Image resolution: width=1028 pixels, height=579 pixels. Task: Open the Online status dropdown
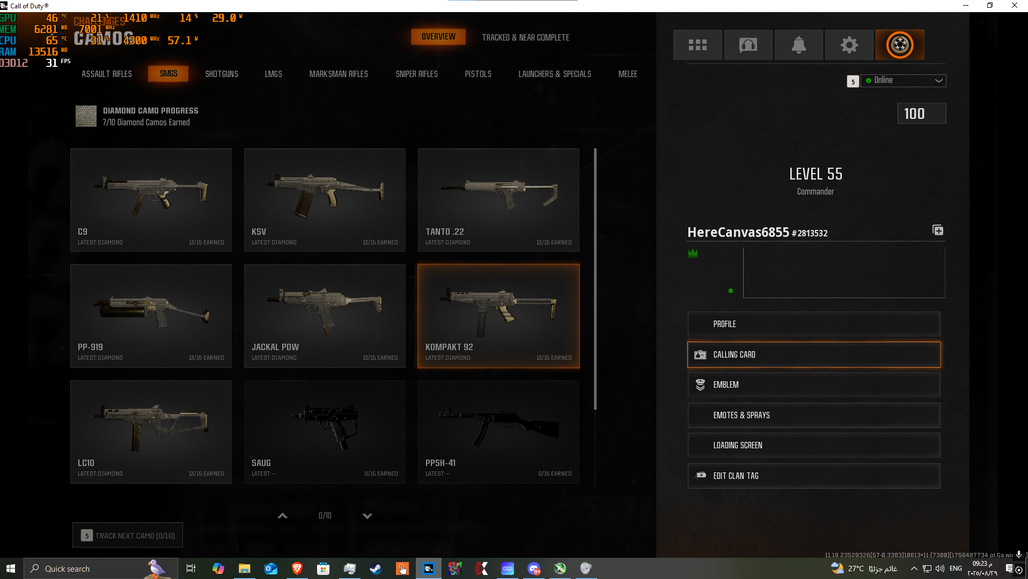point(904,81)
